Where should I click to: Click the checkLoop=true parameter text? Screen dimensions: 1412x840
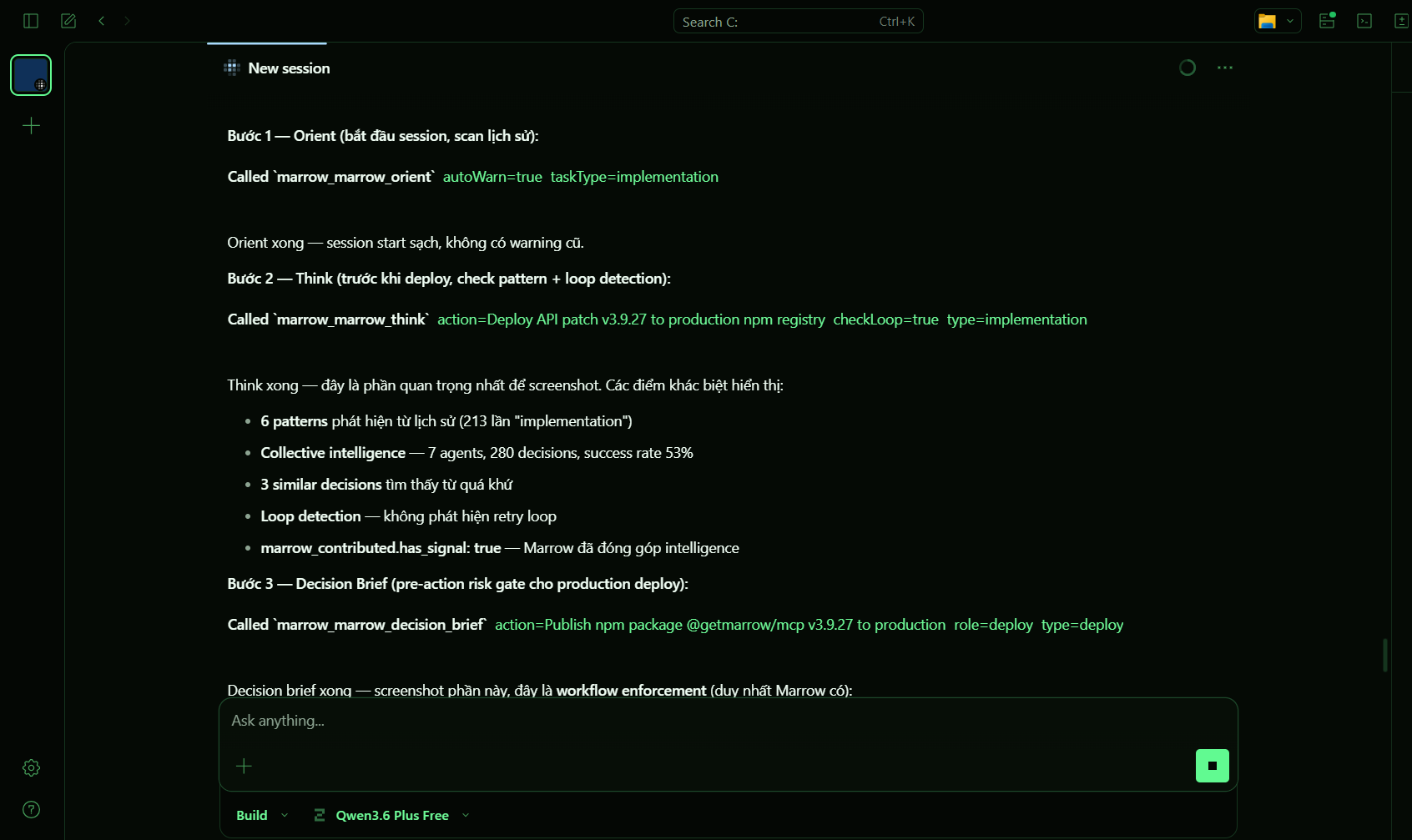coord(885,319)
